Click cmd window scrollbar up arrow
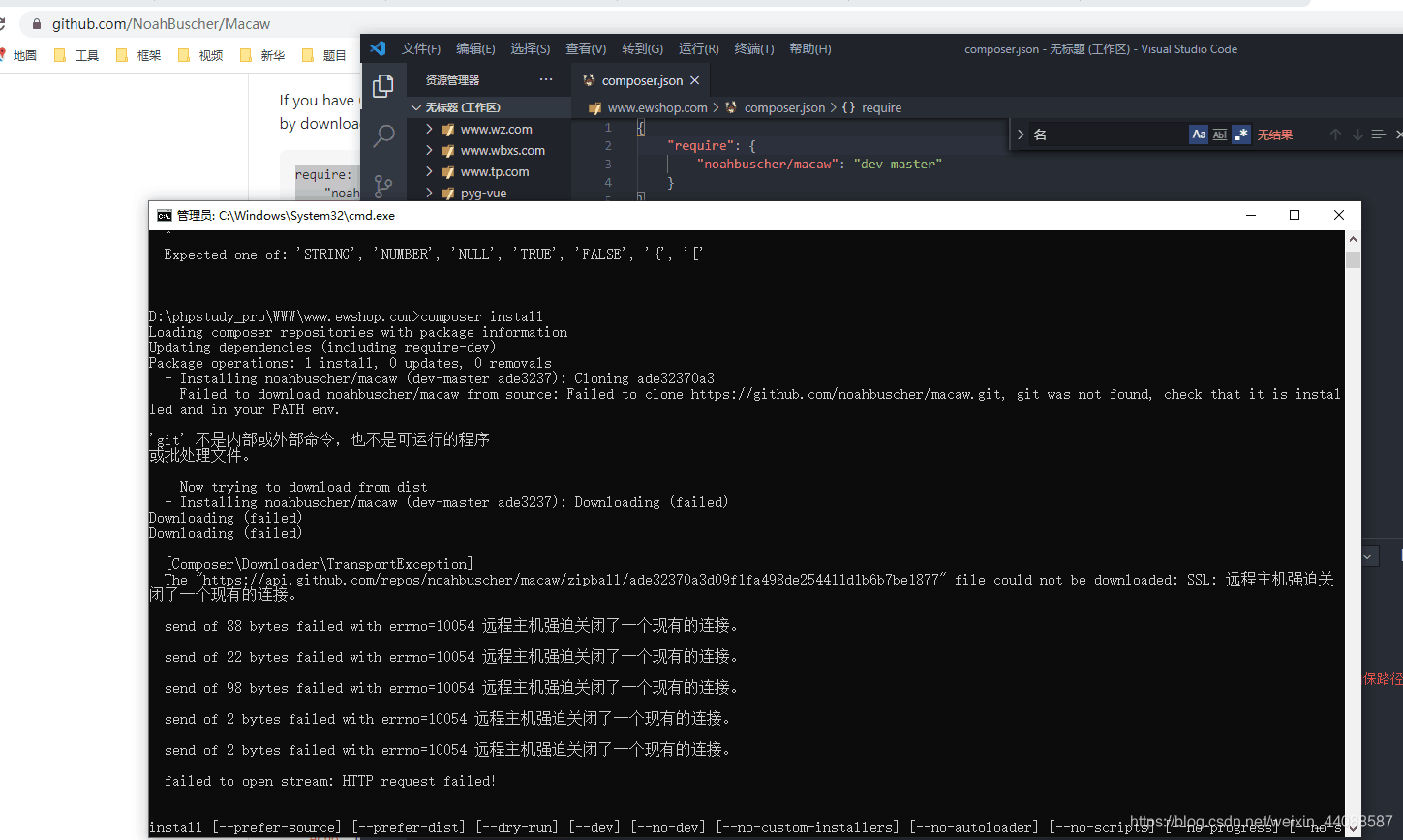 tap(1353, 239)
